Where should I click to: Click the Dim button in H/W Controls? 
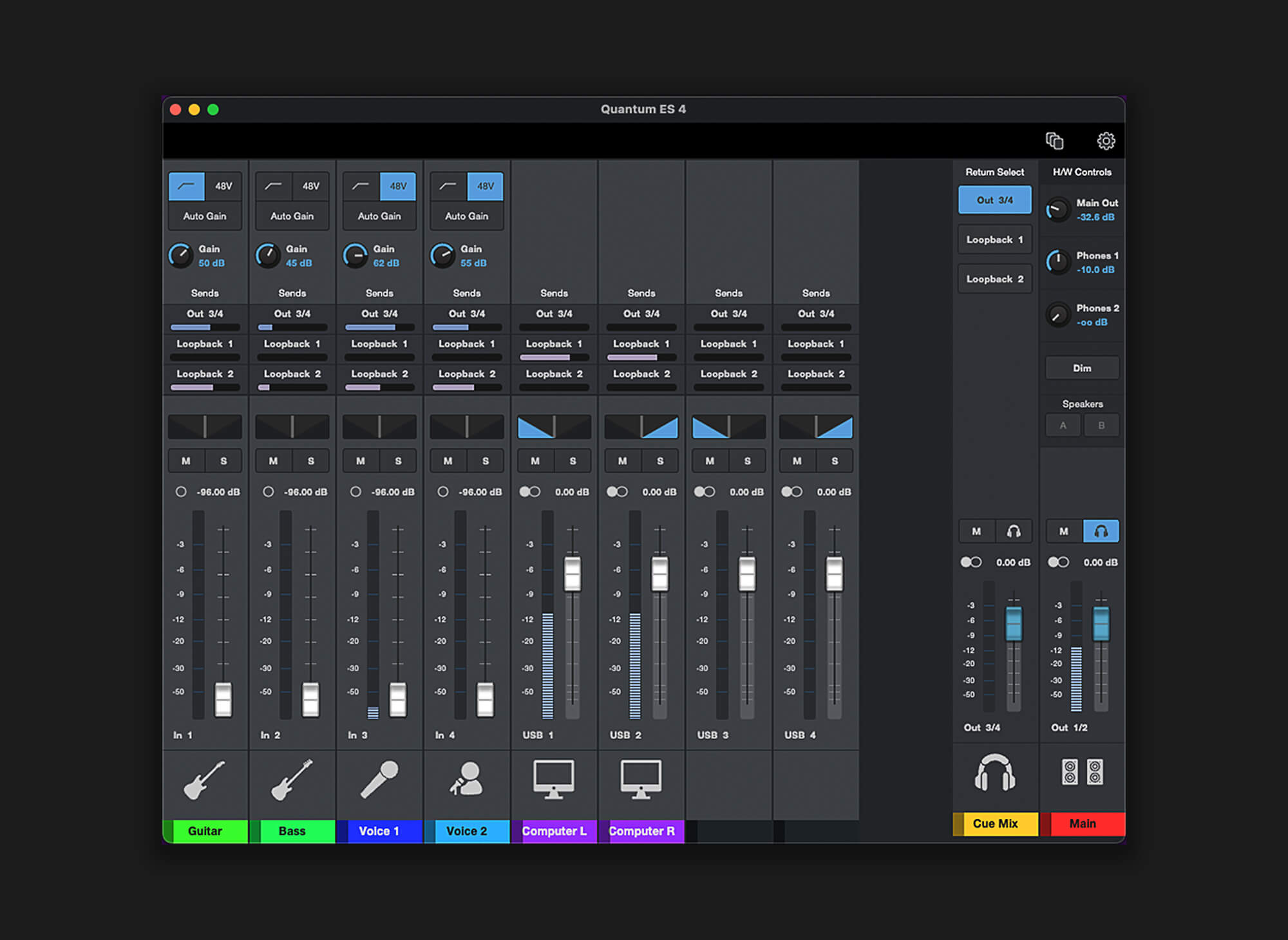click(x=1082, y=368)
